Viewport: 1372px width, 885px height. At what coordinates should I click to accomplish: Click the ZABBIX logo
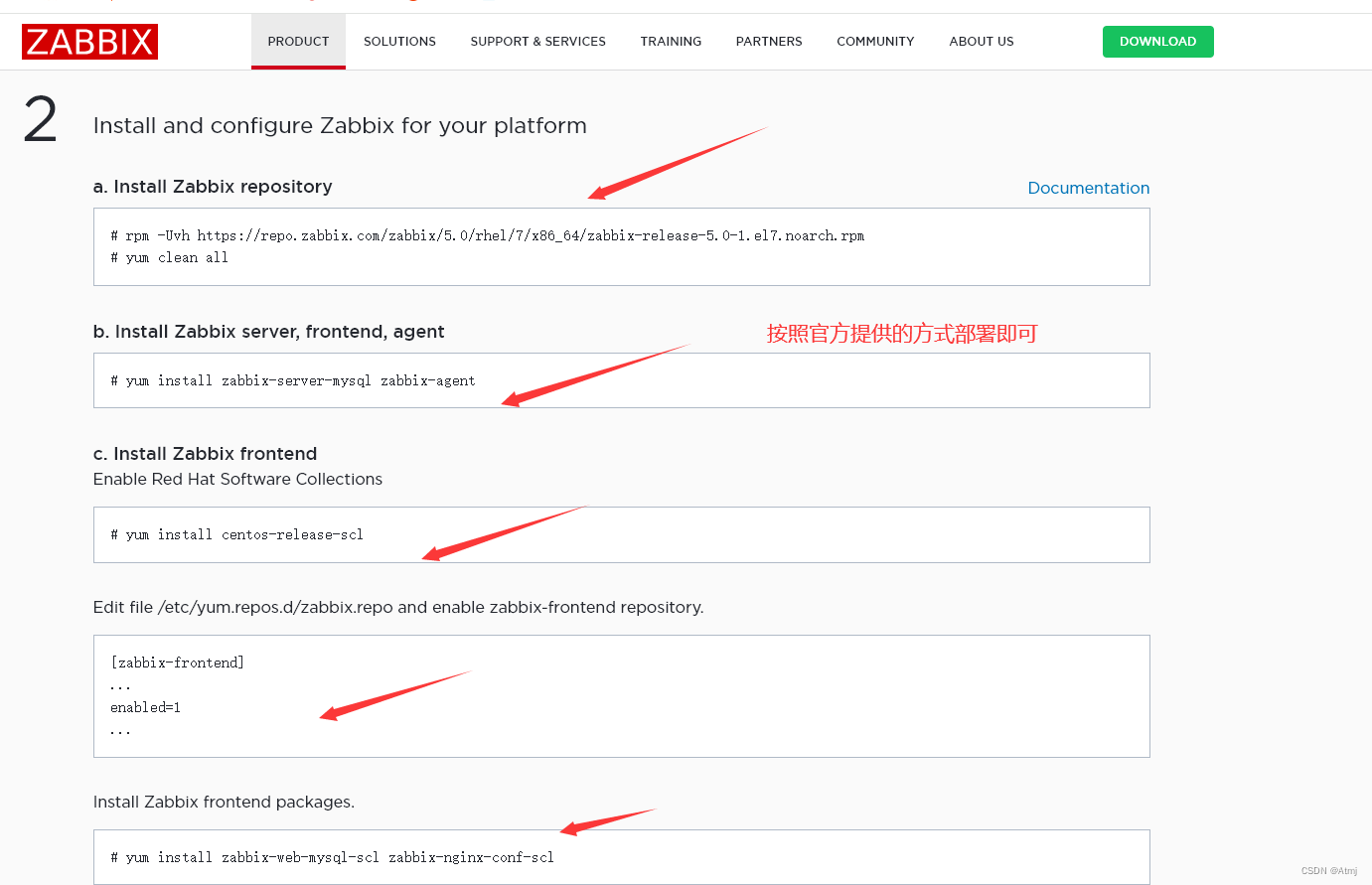[x=89, y=42]
